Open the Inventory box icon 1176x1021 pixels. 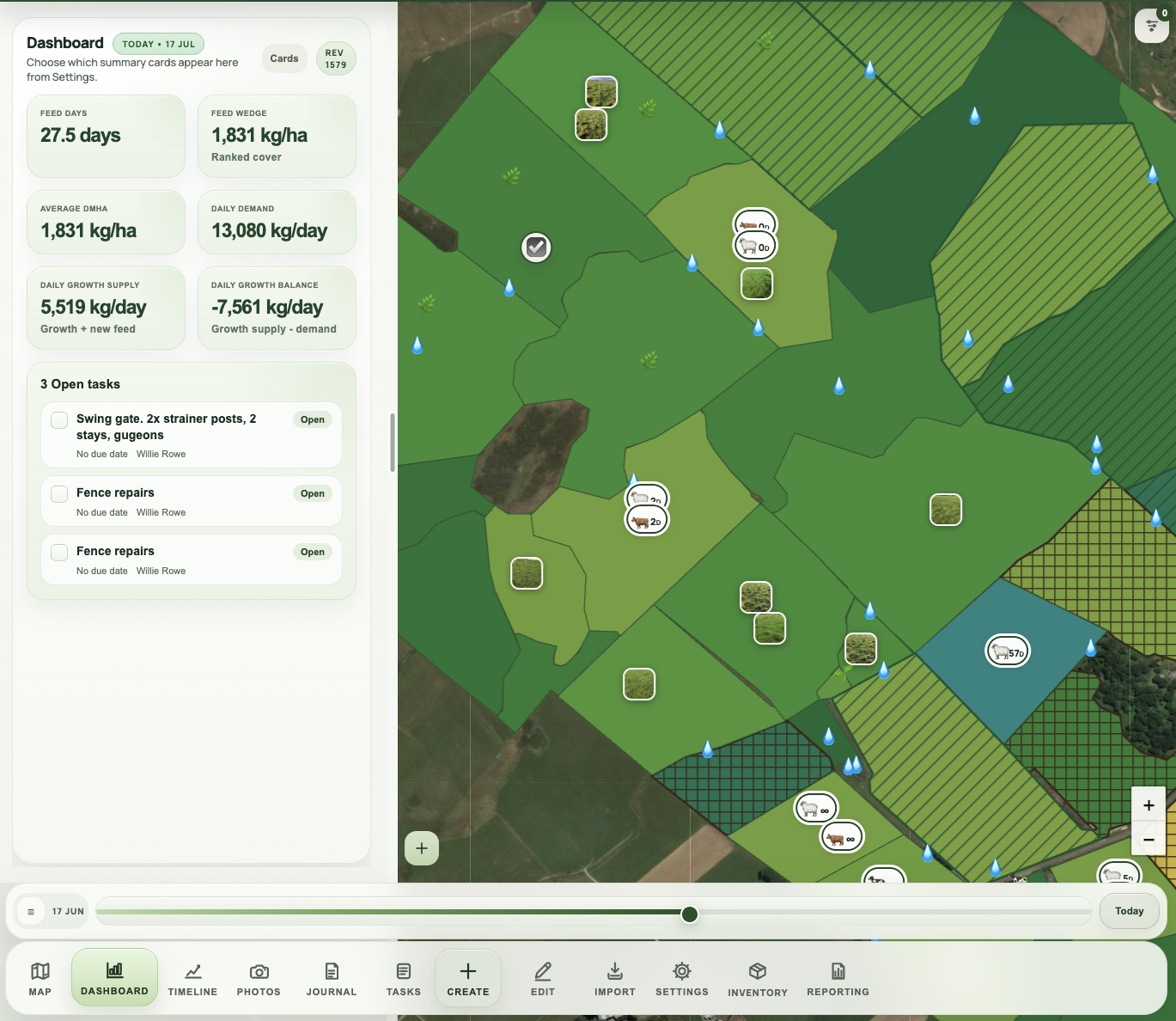click(x=758, y=979)
